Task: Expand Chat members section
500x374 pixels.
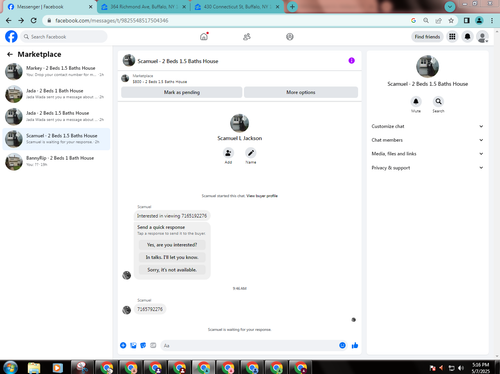Action: (x=427, y=140)
